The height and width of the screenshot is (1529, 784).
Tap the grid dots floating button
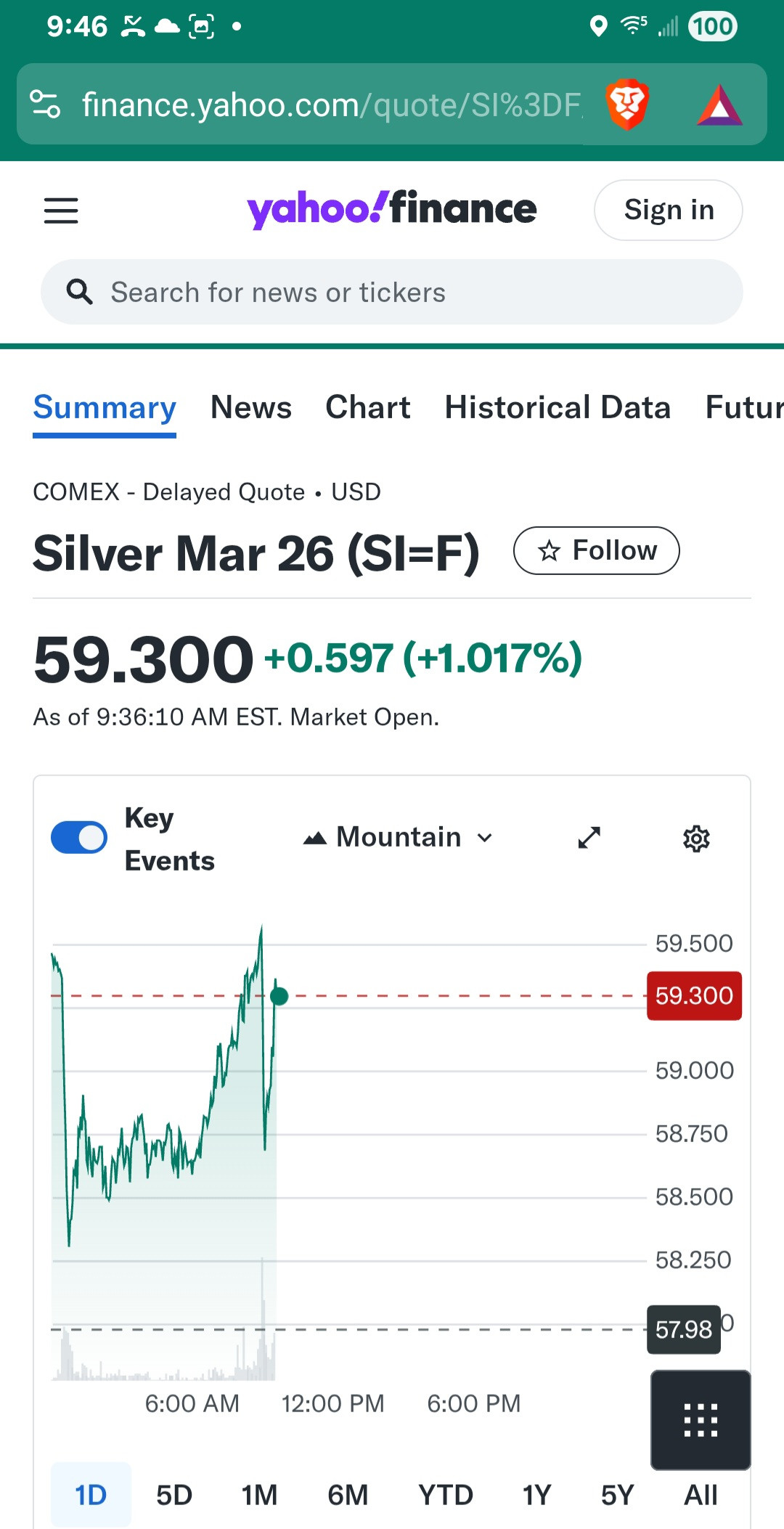click(x=701, y=1420)
